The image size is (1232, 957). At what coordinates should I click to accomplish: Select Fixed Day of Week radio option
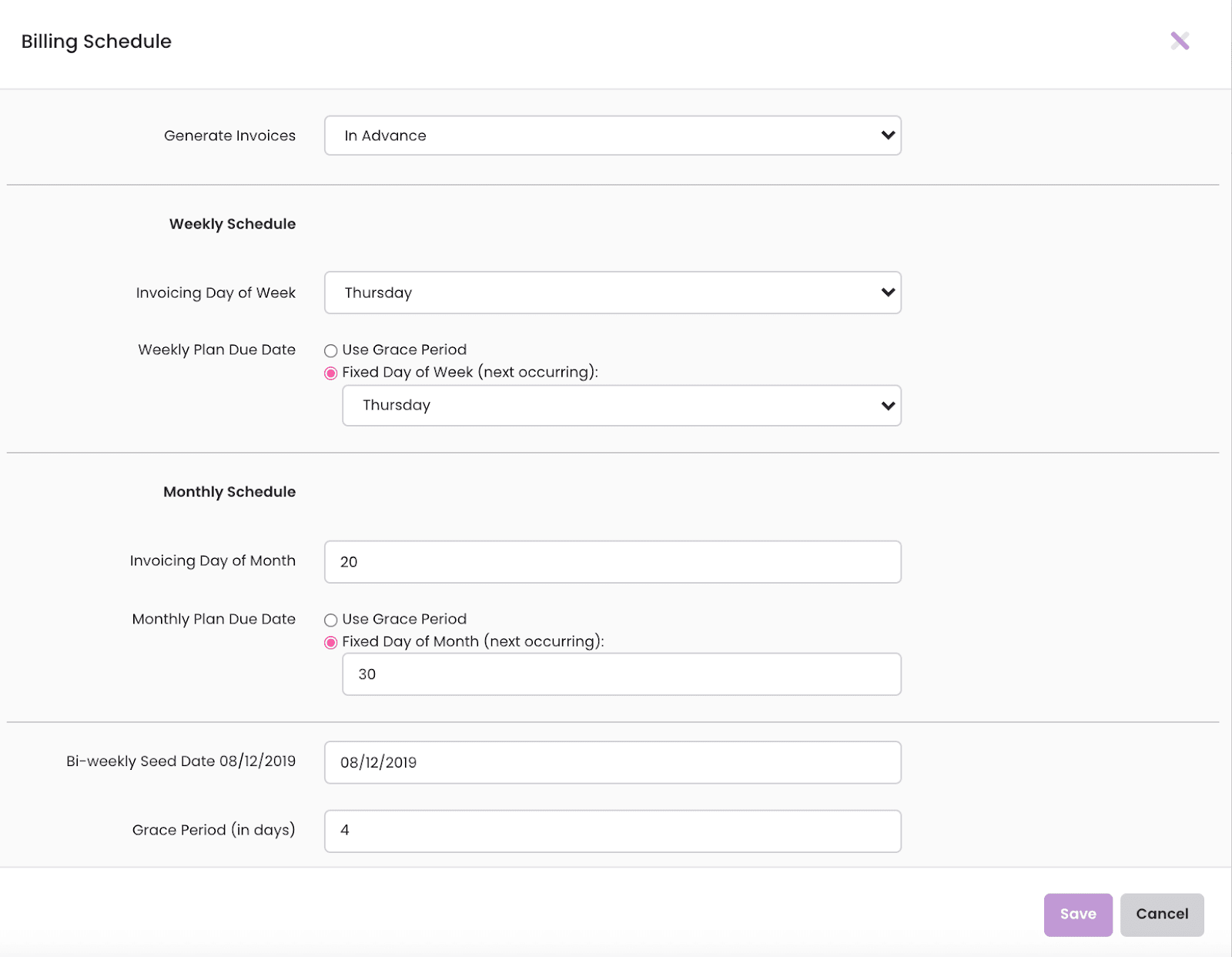click(331, 373)
